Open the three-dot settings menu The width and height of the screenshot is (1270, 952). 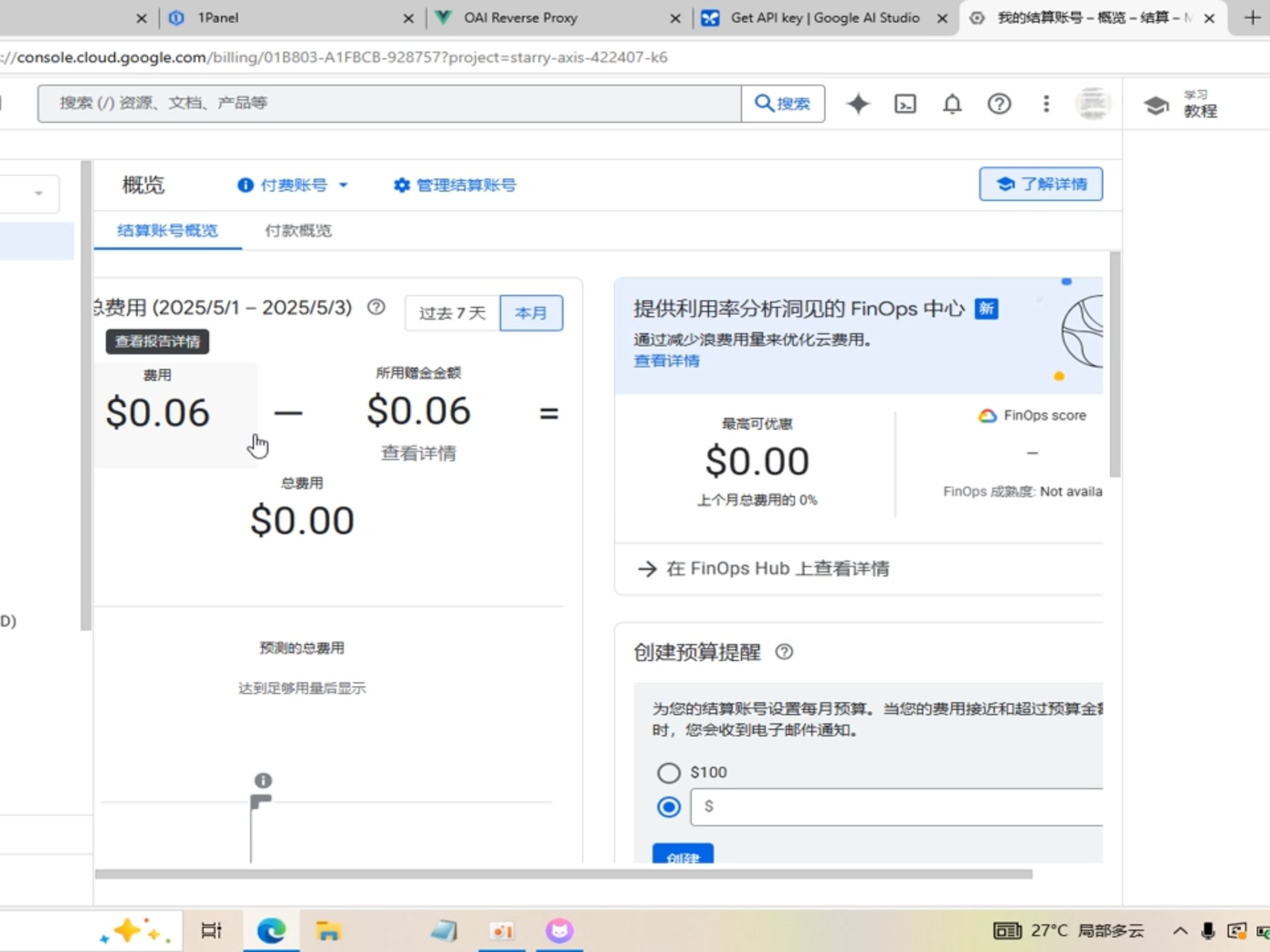coord(1046,104)
